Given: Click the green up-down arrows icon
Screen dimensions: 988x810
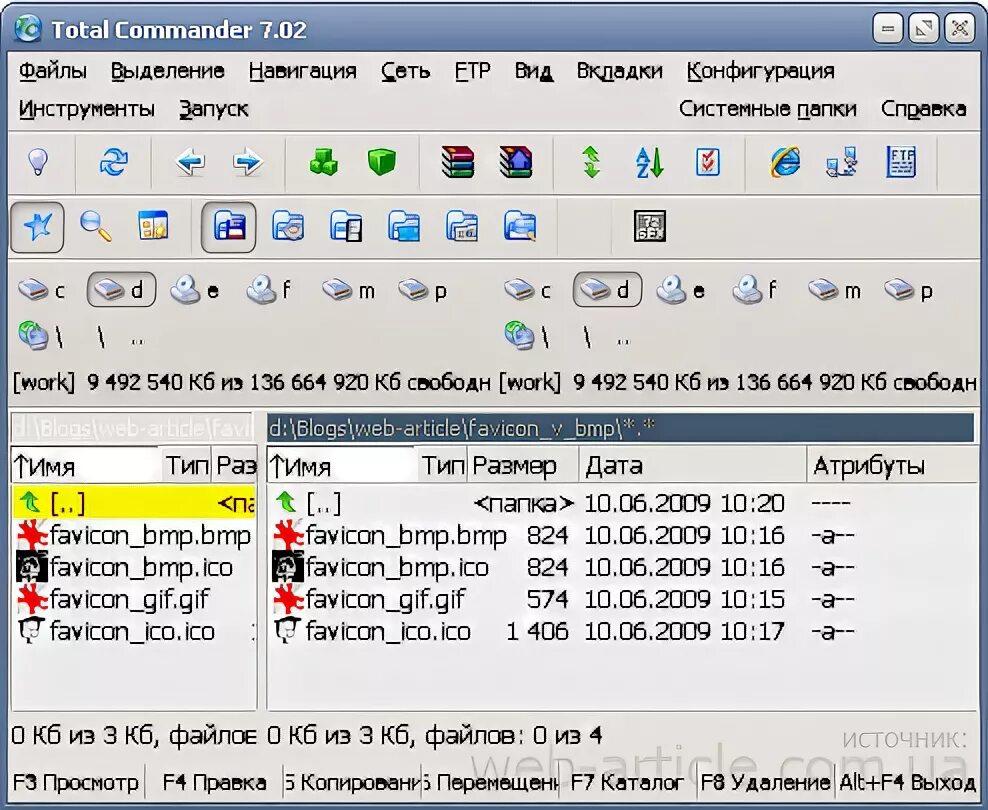Looking at the screenshot, I should coord(591,163).
